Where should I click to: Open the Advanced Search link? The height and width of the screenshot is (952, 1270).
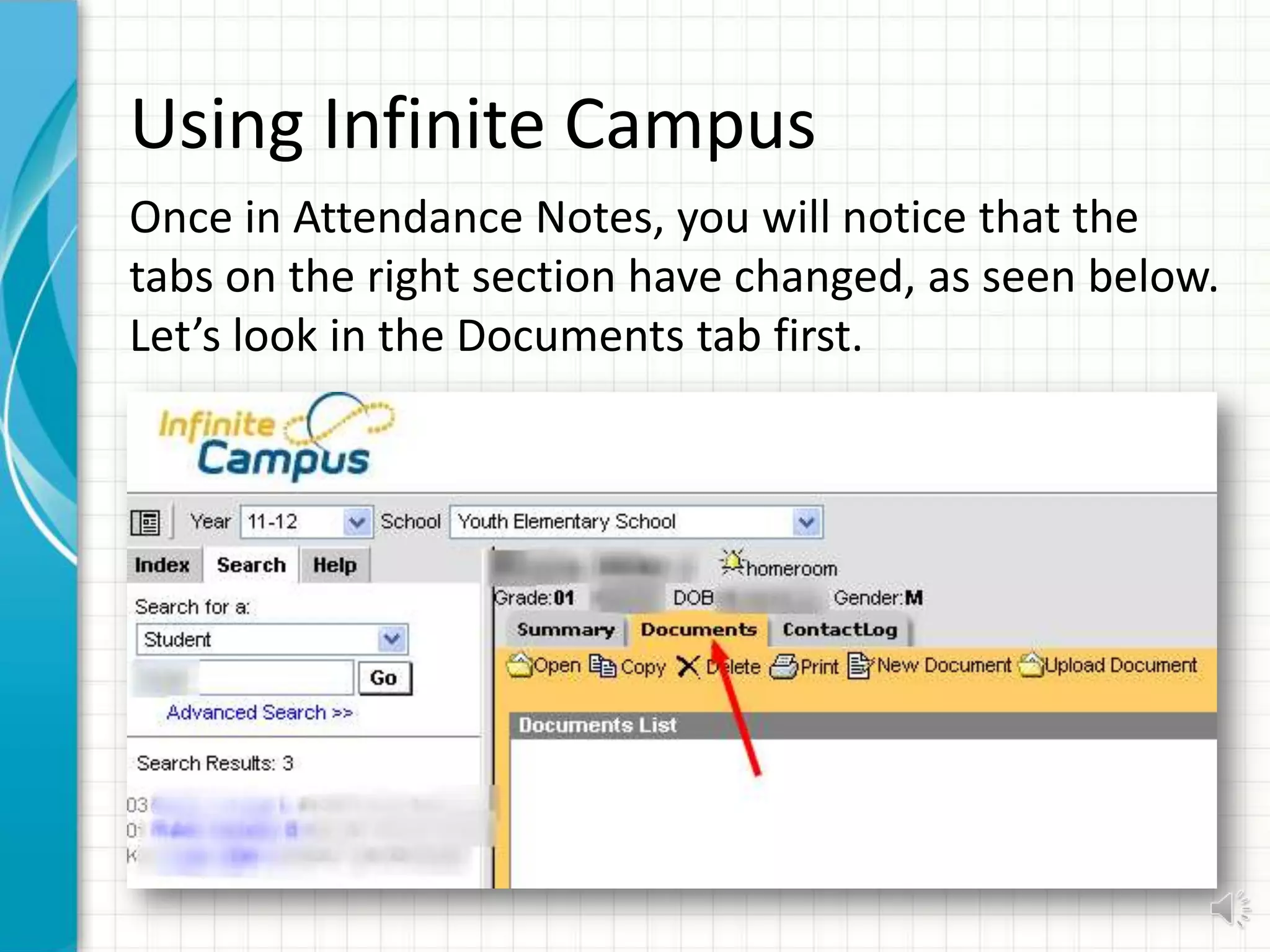coord(259,713)
